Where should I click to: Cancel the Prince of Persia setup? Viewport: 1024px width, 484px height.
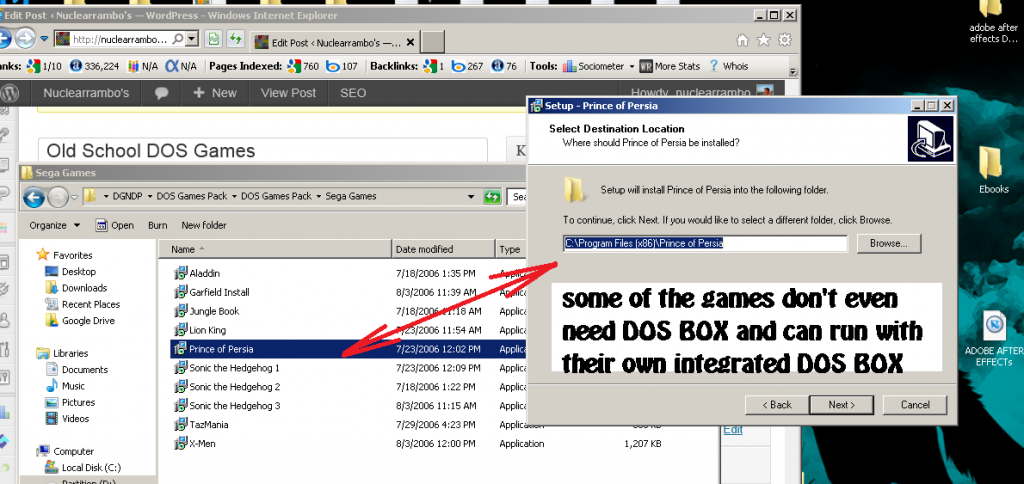915,405
